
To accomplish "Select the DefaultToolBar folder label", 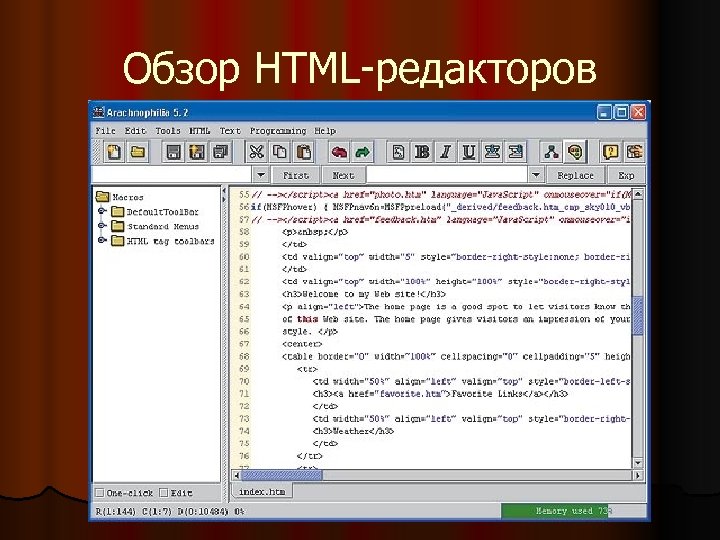I will [x=163, y=212].
